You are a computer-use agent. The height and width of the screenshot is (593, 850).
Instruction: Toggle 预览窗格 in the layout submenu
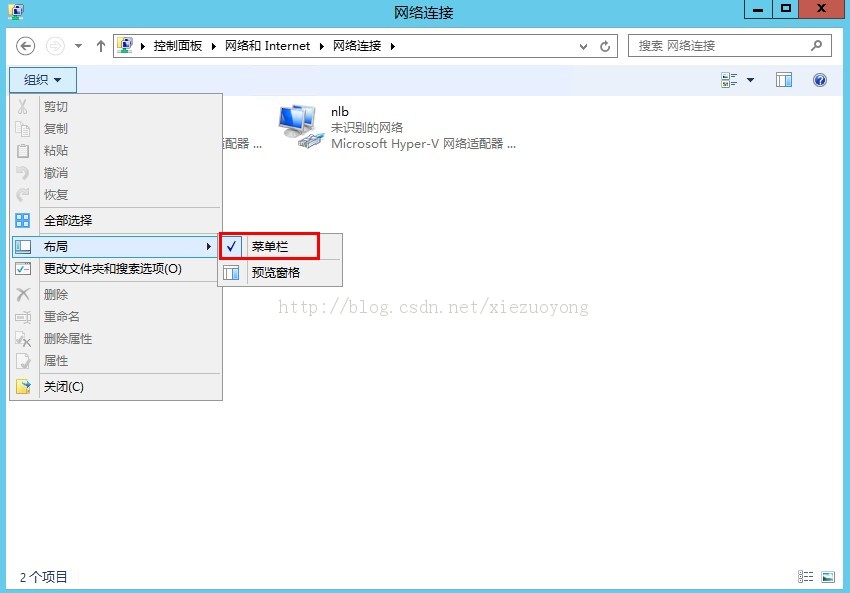(280, 273)
